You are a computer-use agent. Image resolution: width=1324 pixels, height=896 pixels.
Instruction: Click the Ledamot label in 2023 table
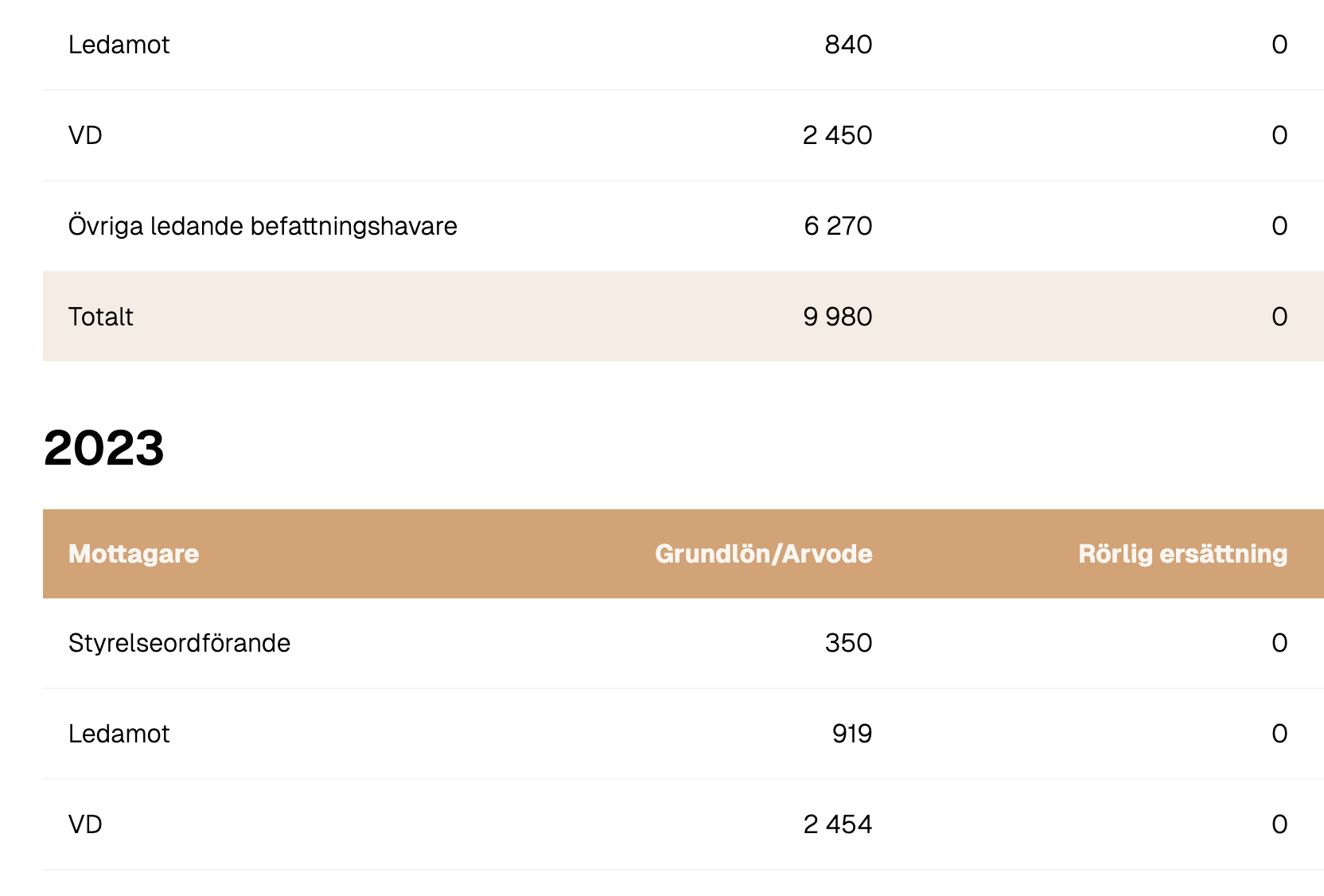click(x=119, y=734)
